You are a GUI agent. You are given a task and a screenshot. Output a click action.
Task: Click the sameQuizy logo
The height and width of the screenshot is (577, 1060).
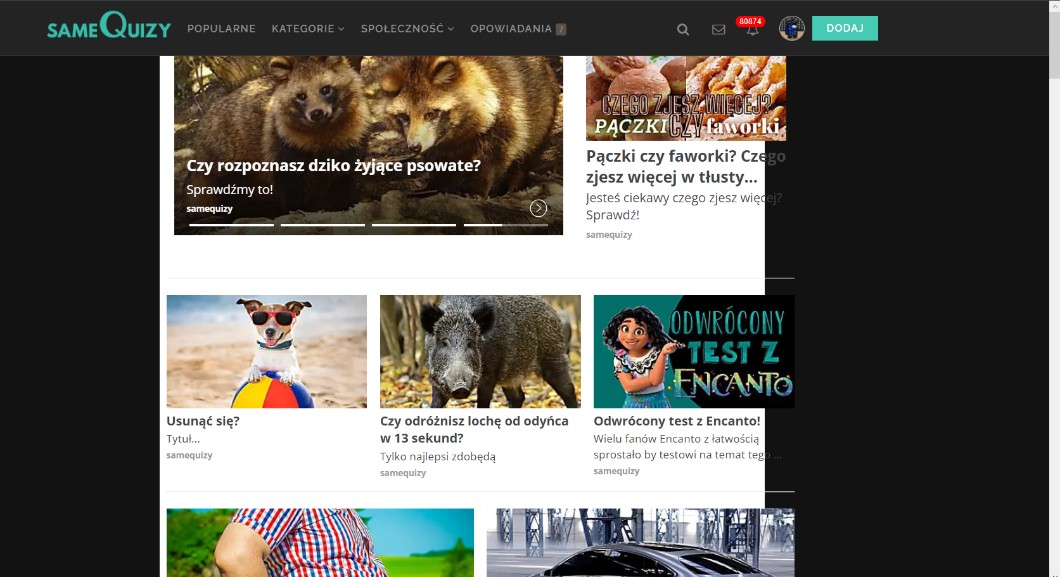pos(108,27)
